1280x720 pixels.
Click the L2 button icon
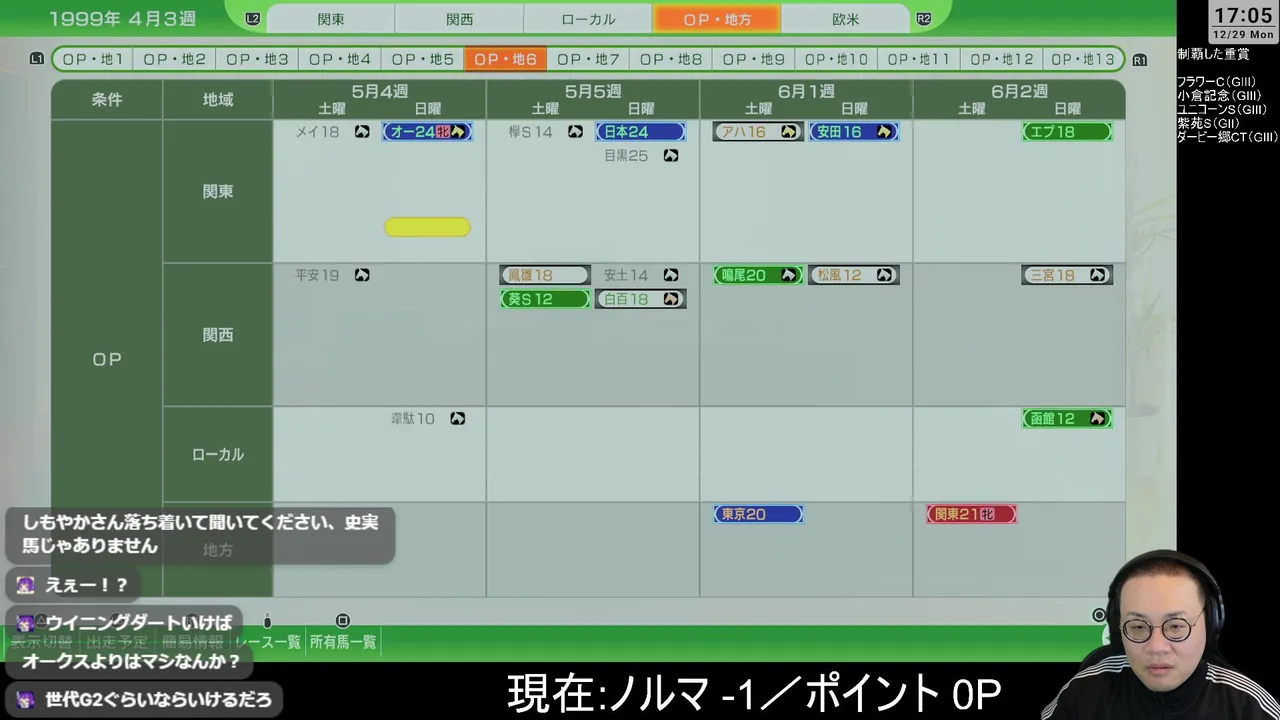pos(253,19)
